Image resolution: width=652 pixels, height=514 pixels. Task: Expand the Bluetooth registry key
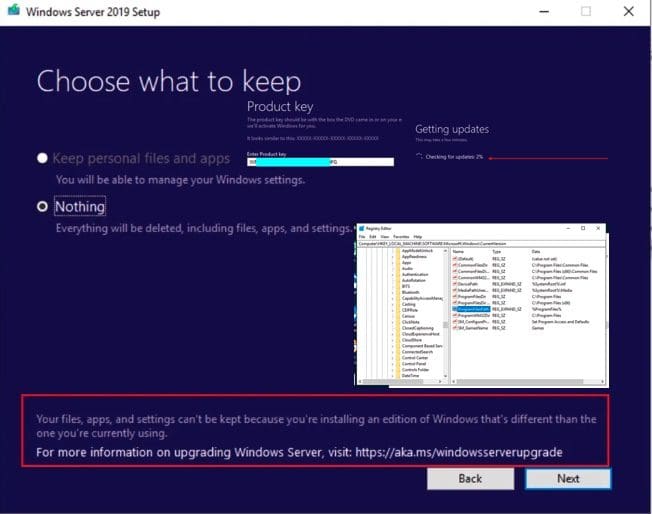tap(395, 292)
